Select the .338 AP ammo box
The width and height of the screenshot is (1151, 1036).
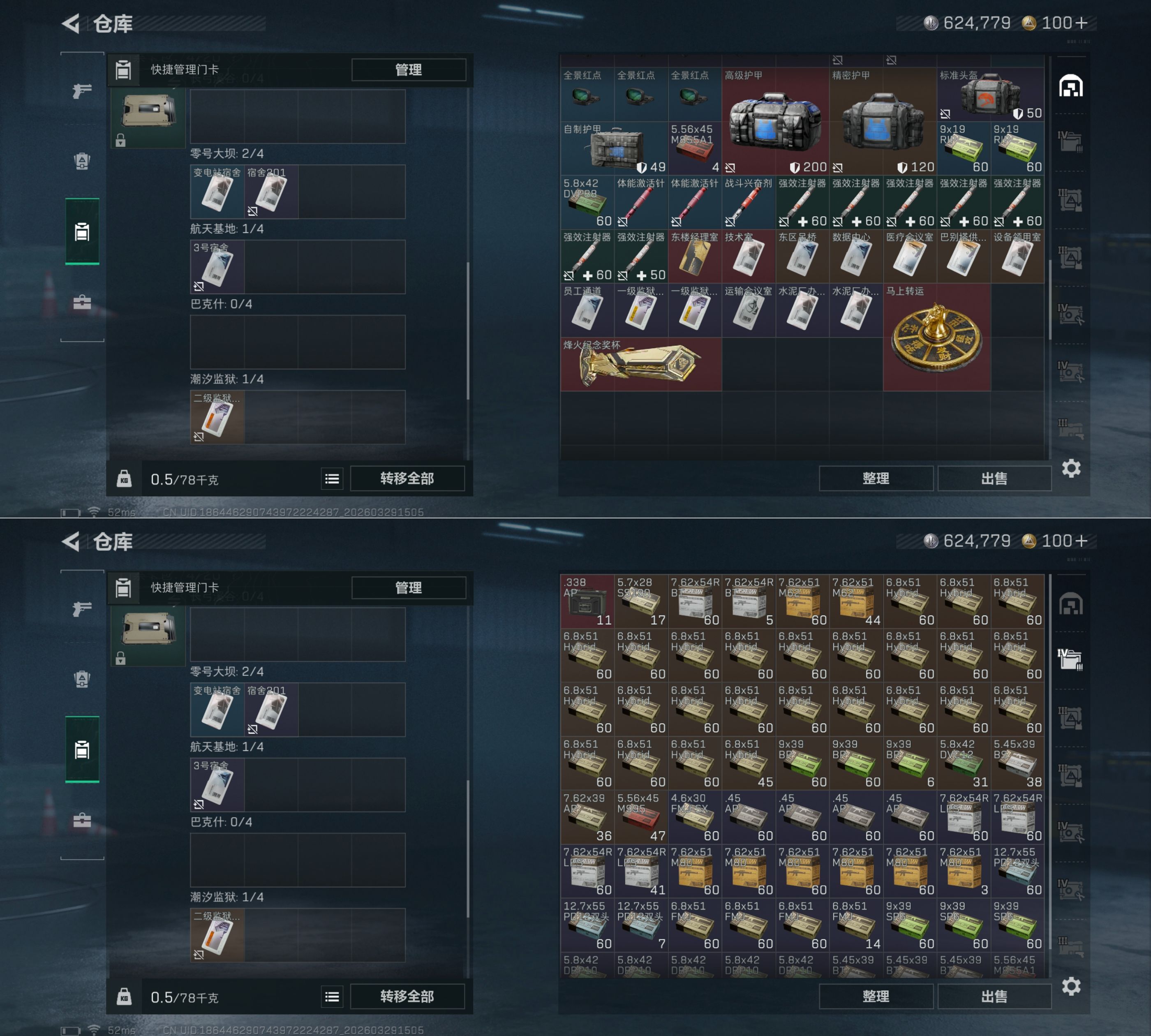587,601
